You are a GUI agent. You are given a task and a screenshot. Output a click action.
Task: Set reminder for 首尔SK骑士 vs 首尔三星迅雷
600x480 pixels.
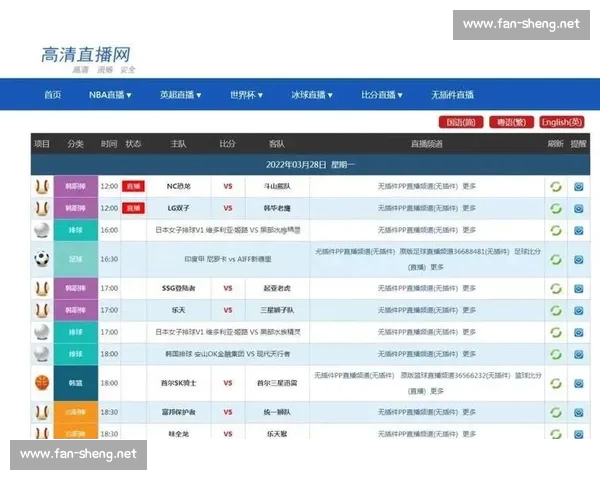click(x=579, y=383)
